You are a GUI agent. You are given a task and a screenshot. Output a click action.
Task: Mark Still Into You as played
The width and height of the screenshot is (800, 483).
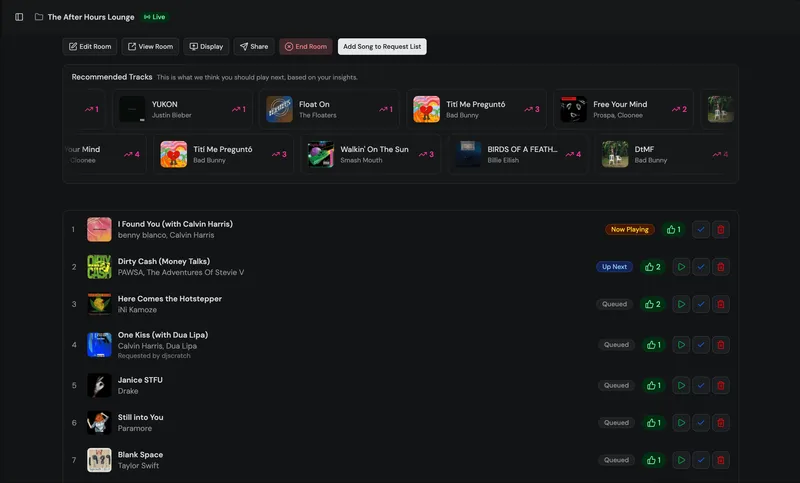701,423
